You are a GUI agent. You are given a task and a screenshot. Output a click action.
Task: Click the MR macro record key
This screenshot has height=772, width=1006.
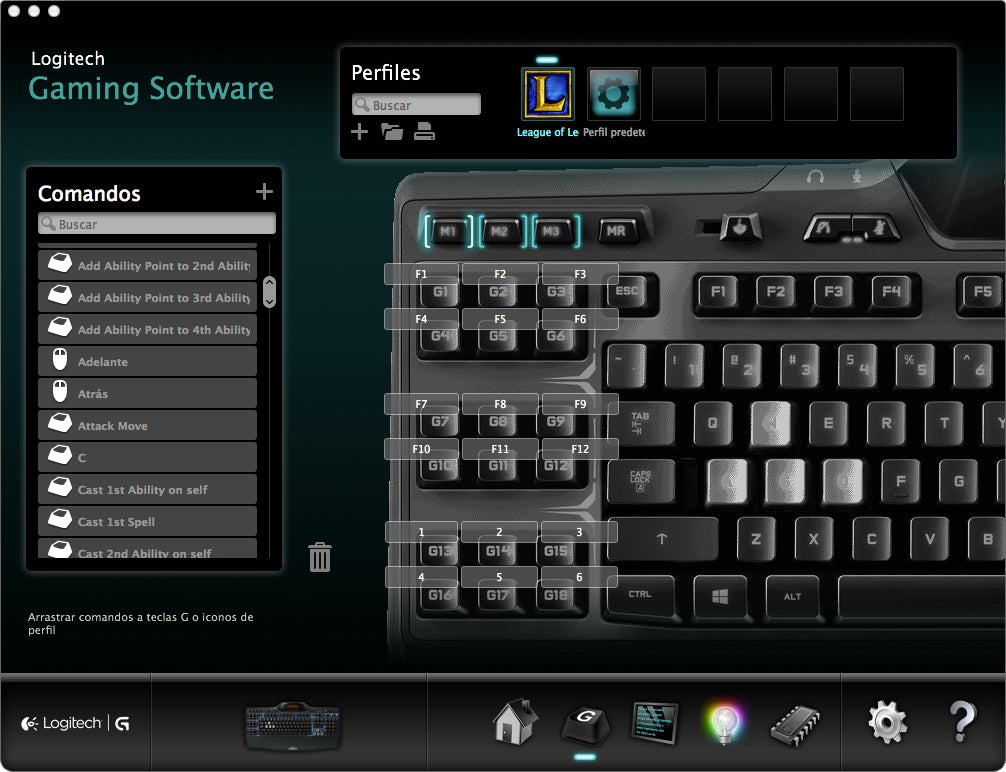616,230
